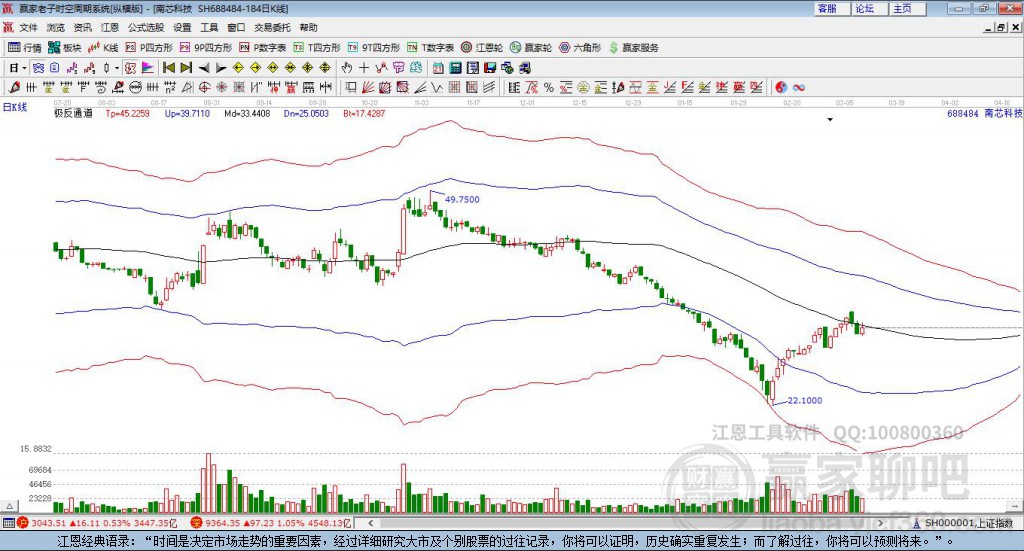Click the bottom scrollbar right arrow
This screenshot has height=551, width=1024.
click(x=880, y=523)
